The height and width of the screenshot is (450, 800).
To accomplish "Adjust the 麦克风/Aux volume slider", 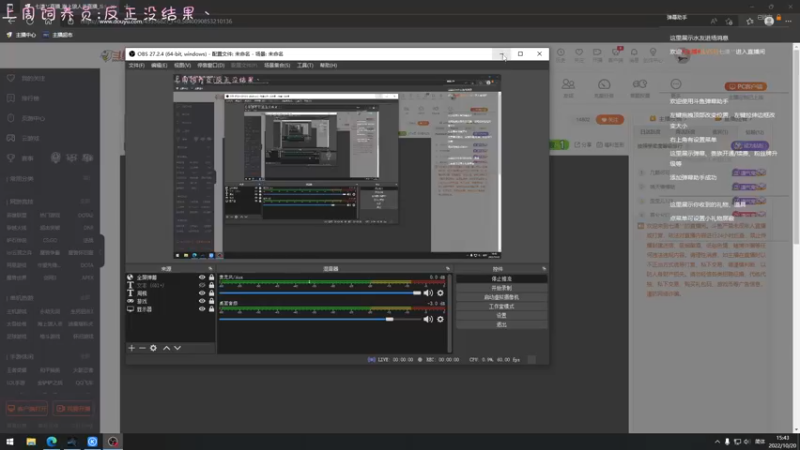I will 320,293.
